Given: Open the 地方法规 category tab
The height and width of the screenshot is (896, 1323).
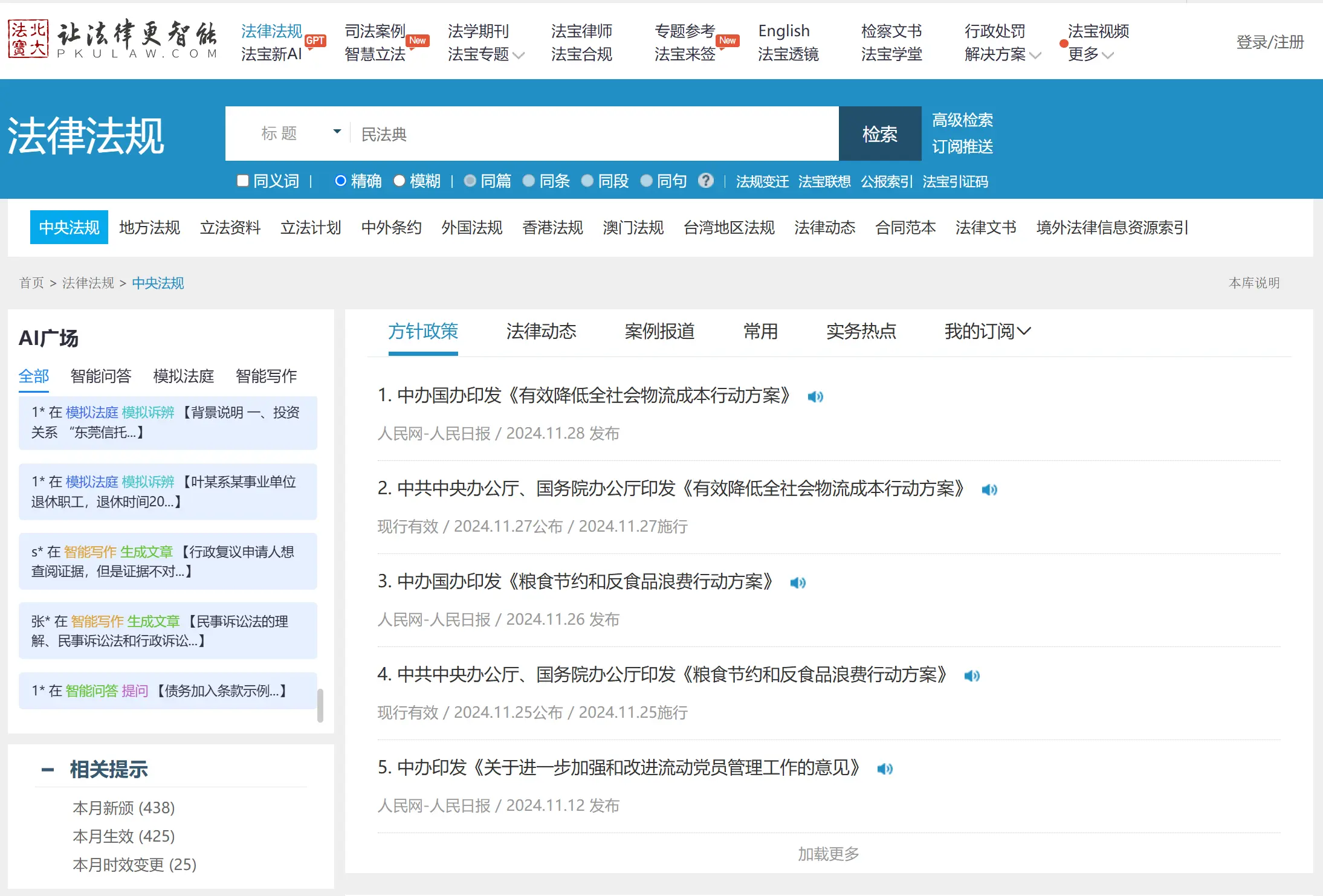Looking at the screenshot, I should 149,228.
